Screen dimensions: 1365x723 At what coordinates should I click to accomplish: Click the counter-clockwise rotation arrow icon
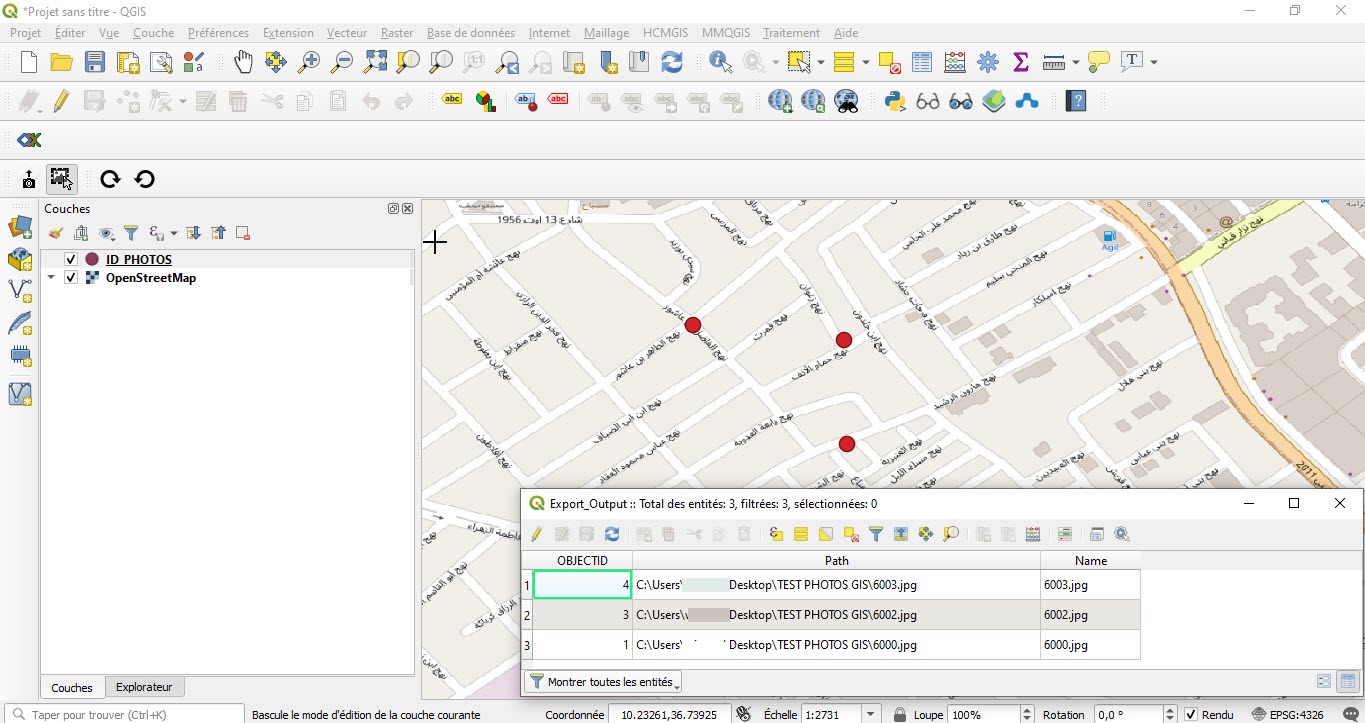145,180
